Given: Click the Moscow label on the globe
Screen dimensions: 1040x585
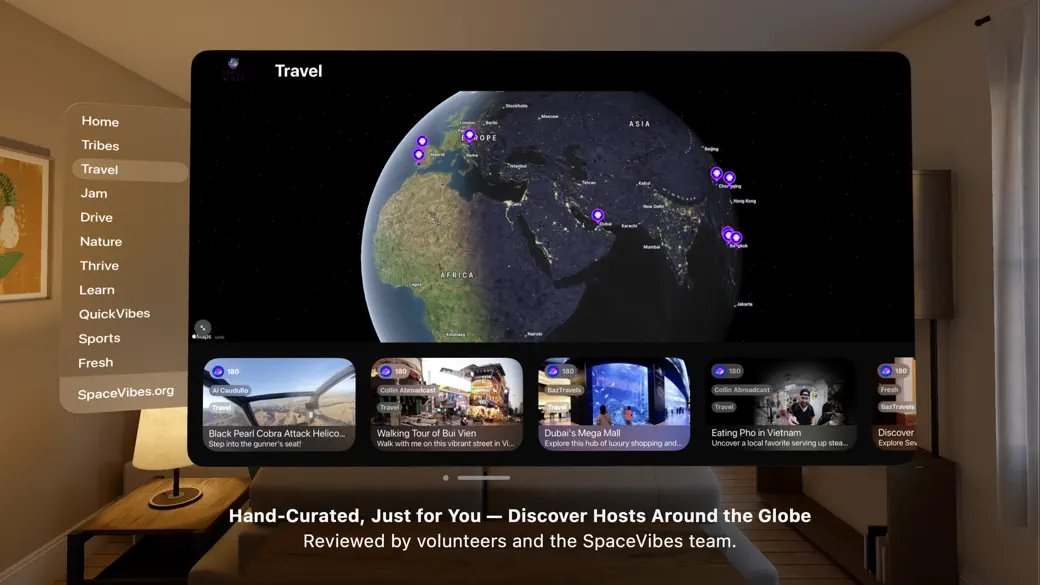Looking at the screenshot, I should (x=550, y=117).
